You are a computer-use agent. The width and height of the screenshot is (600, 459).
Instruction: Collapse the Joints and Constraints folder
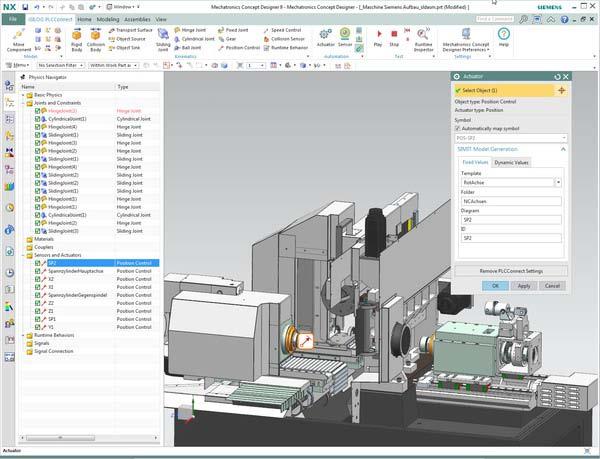coord(23,103)
